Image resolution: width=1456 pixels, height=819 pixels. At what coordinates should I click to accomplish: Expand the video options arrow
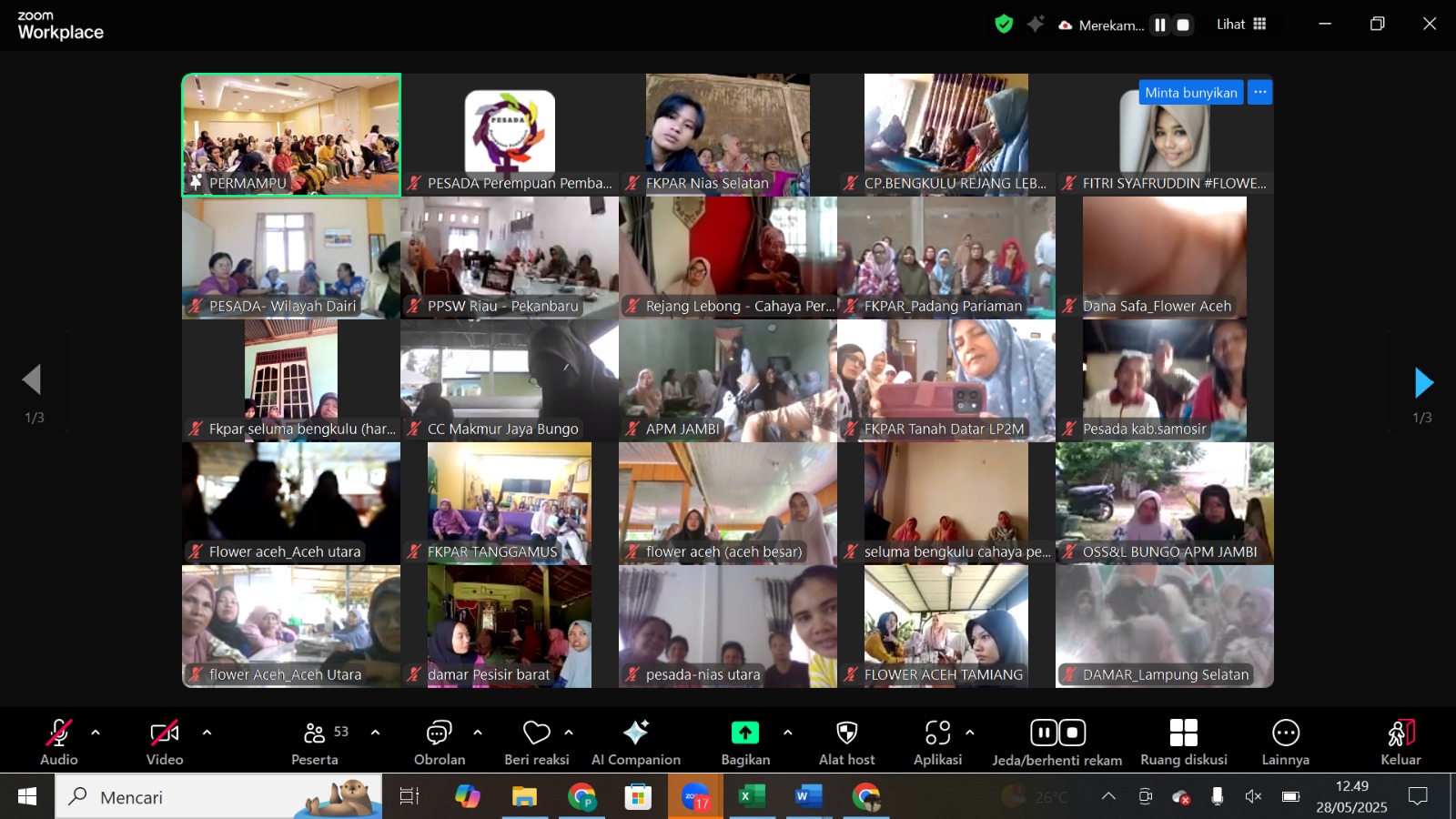tap(207, 733)
